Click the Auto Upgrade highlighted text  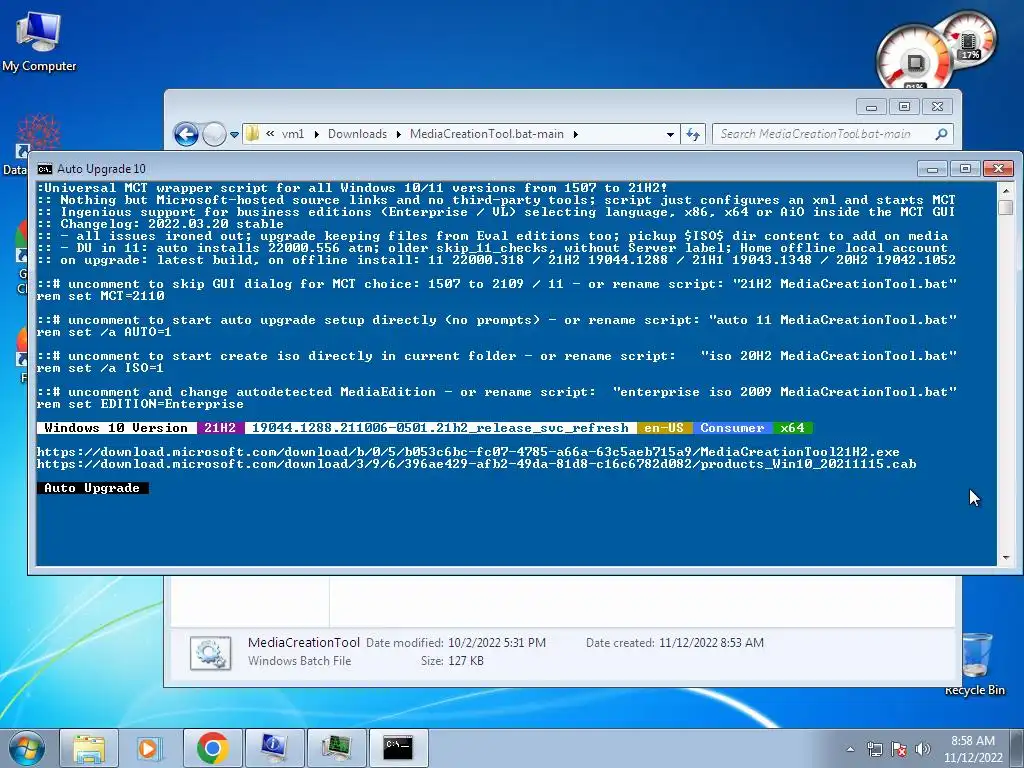[x=92, y=488]
